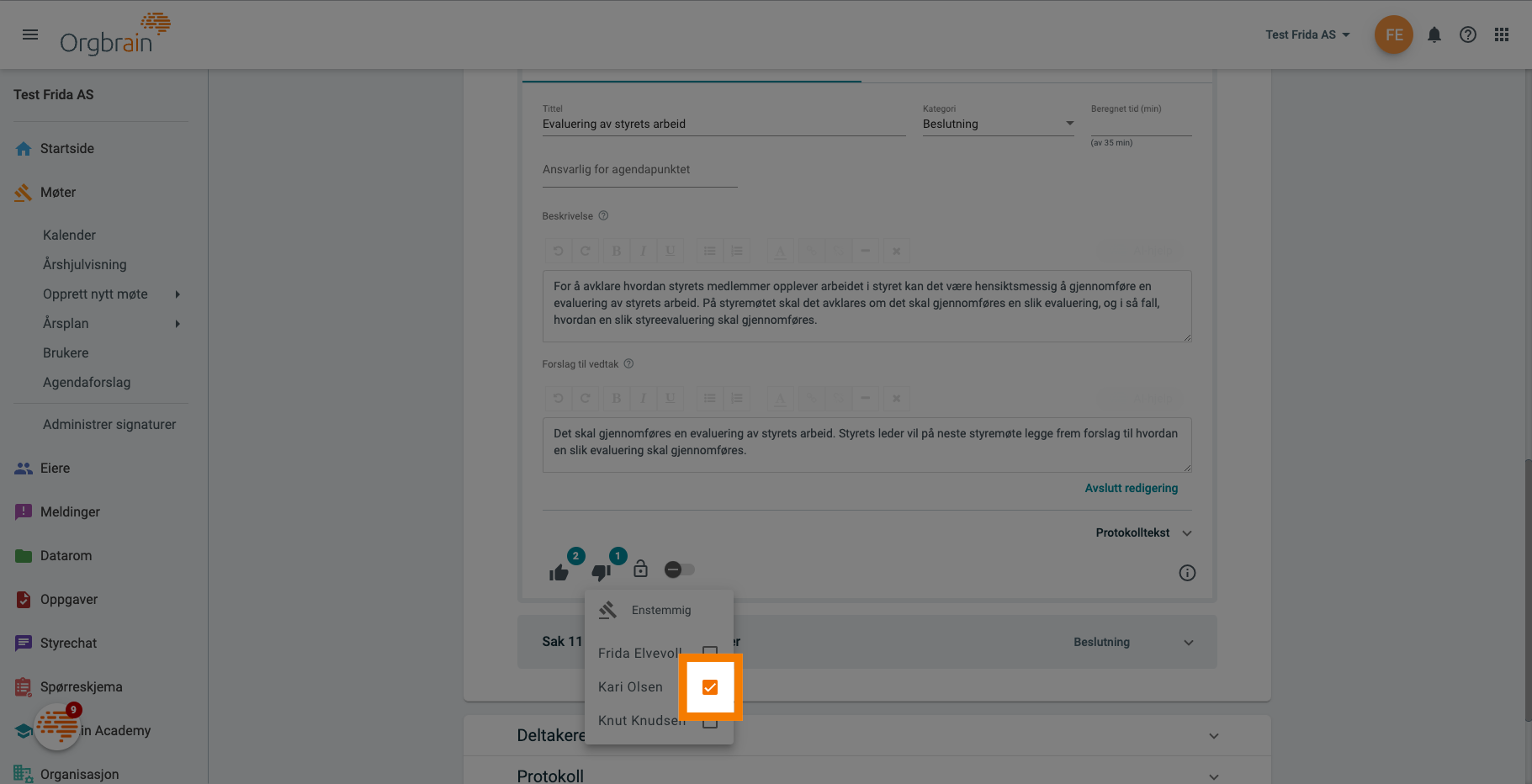Viewport: 1532px width, 784px height.
Task: Click into the Tittel field
Action: (x=724, y=124)
